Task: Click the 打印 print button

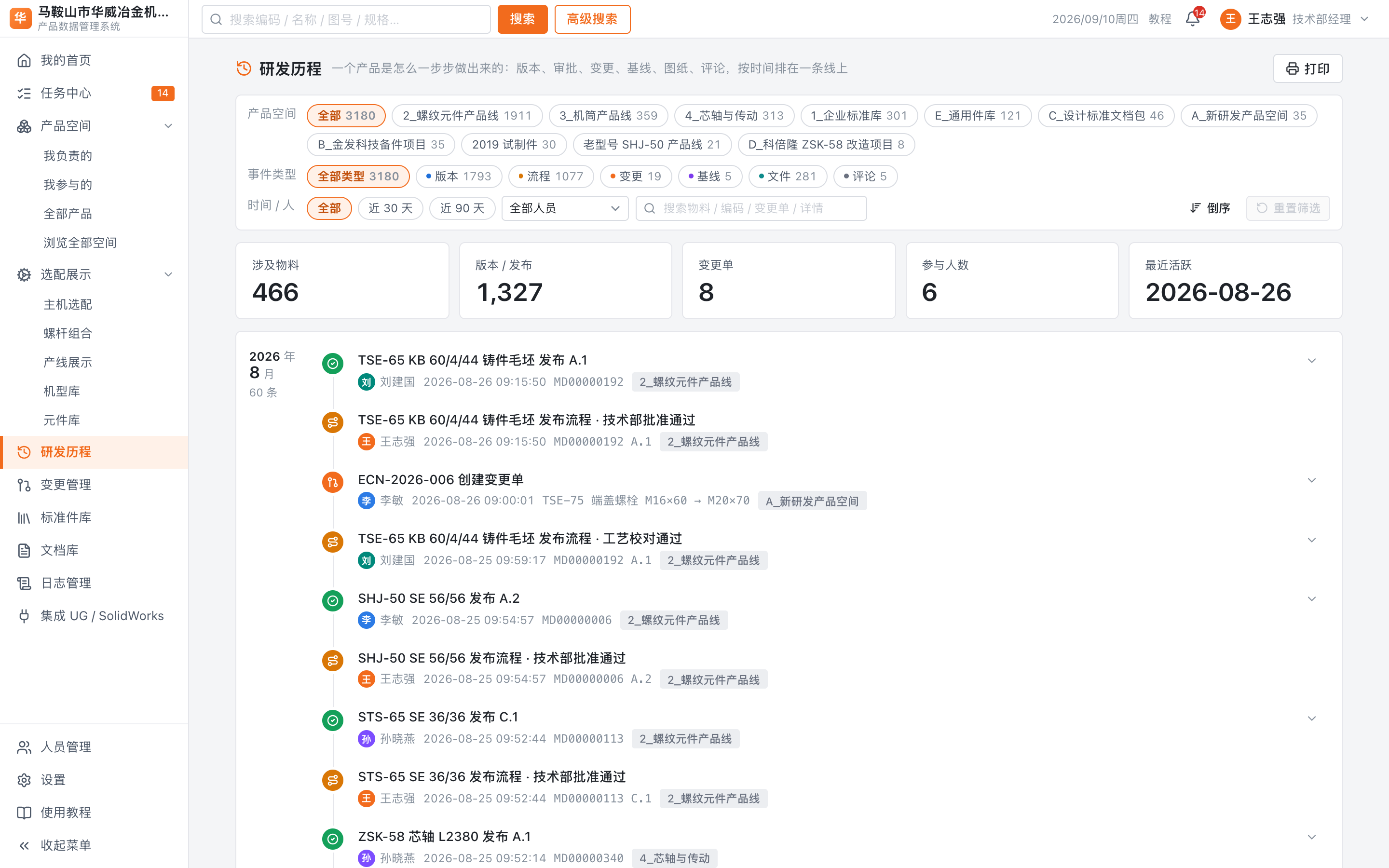Action: click(x=1307, y=68)
